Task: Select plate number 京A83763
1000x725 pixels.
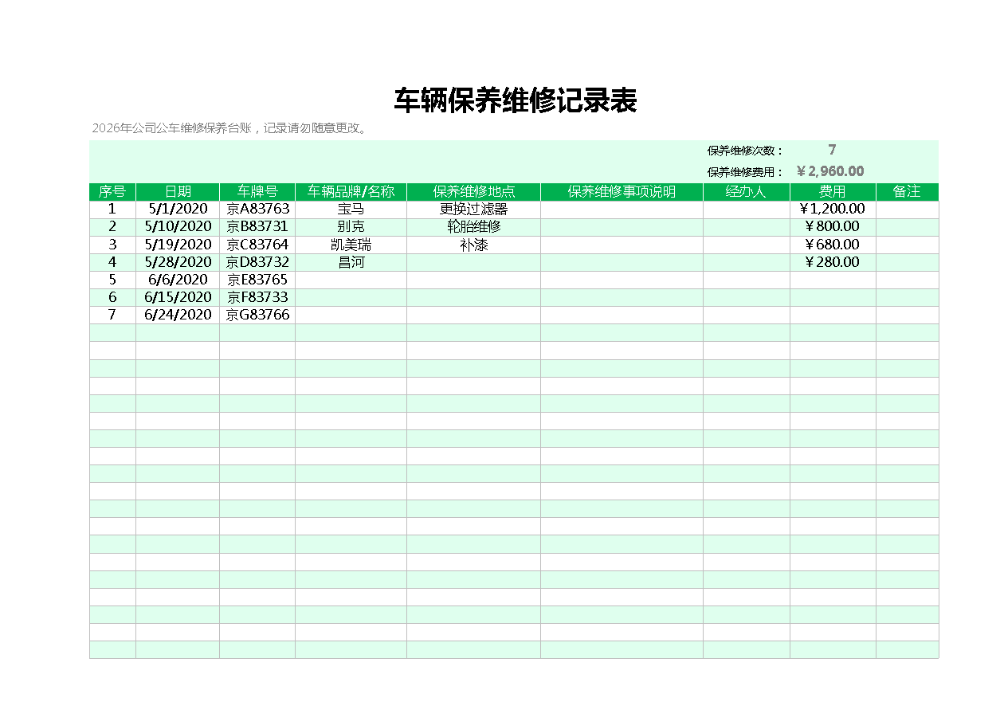Action: point(257,209)
